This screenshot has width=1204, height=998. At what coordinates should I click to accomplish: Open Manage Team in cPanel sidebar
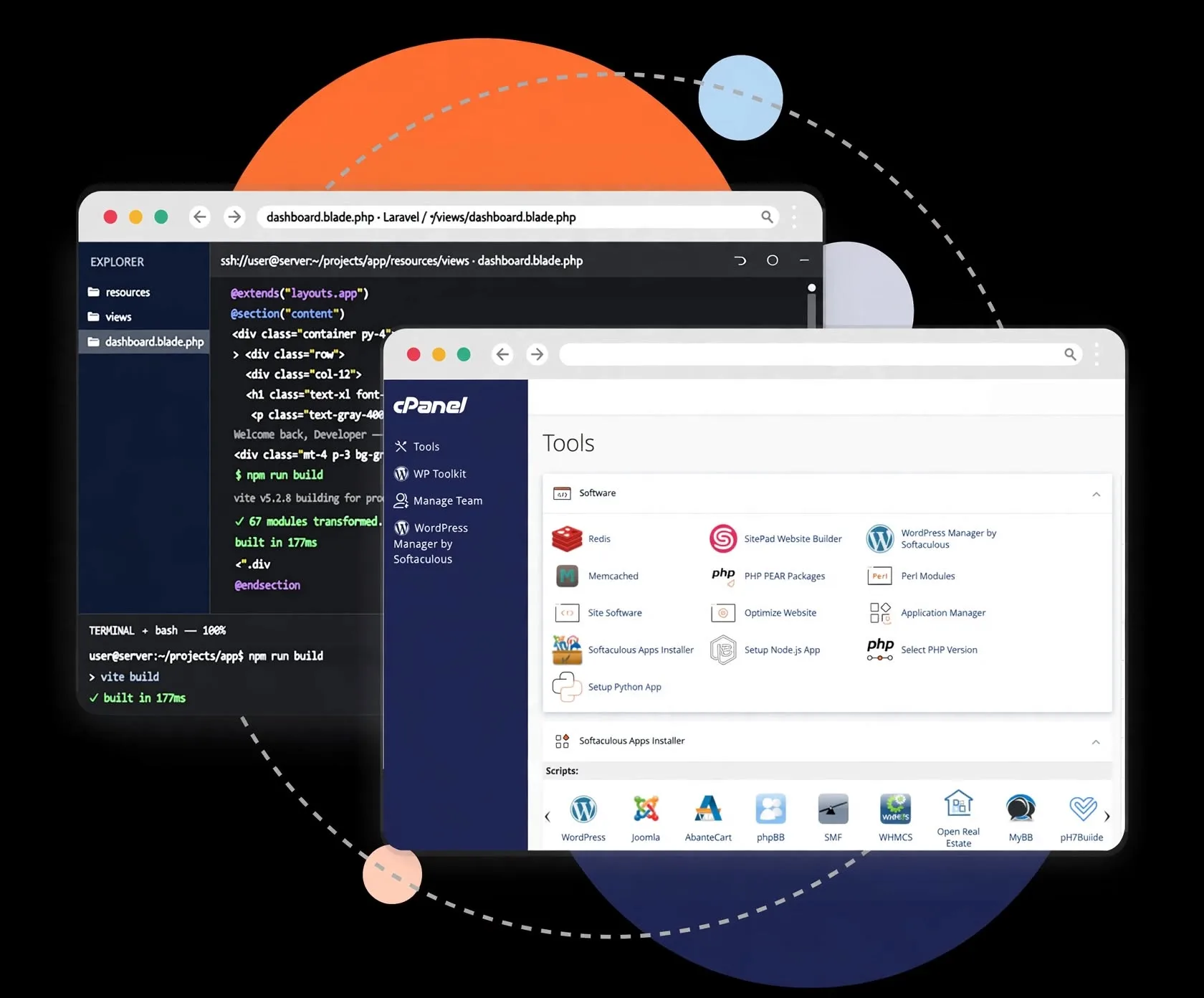pos(438,500)
